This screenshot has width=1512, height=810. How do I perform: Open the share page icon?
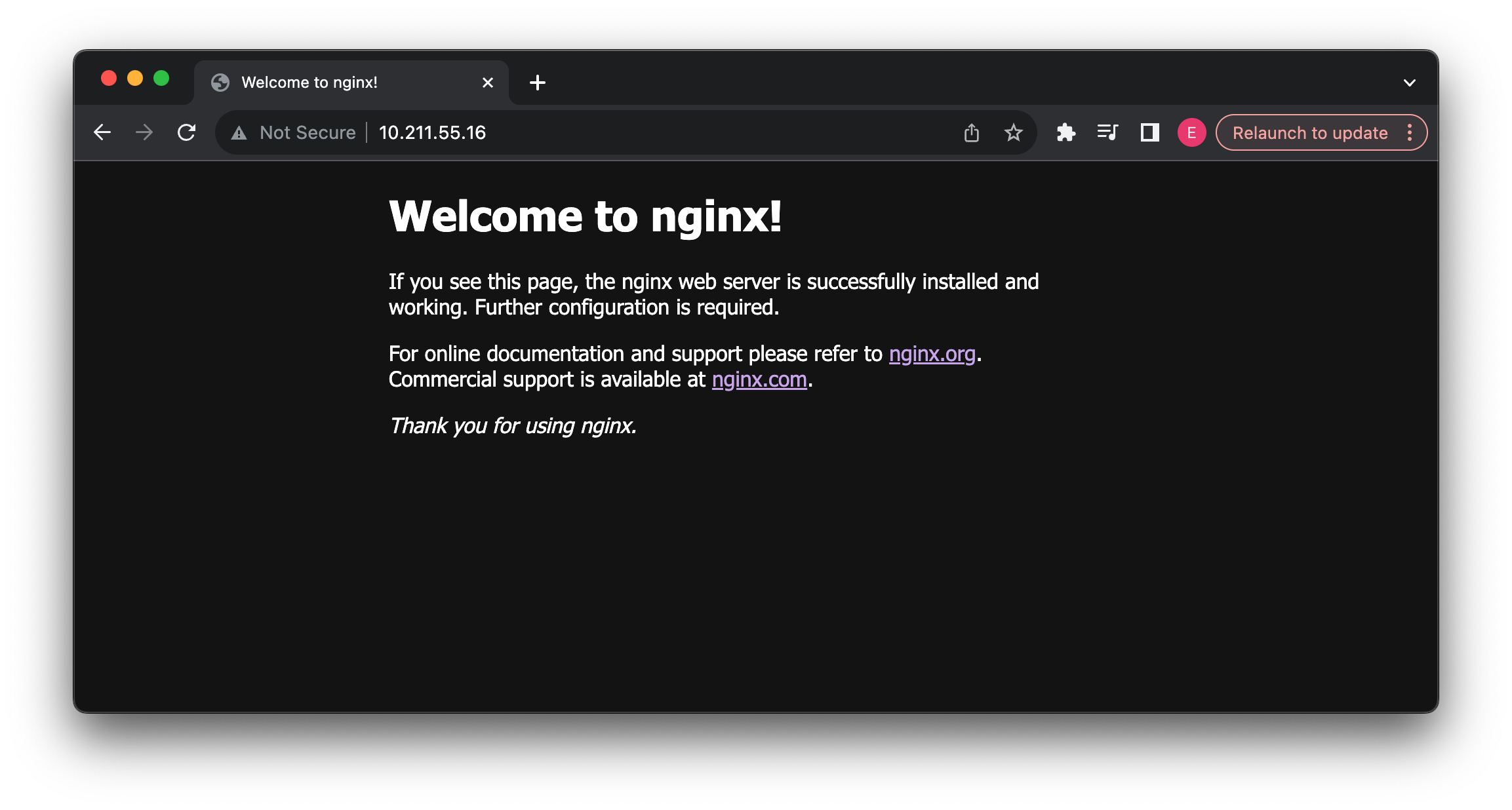point(972,133)
